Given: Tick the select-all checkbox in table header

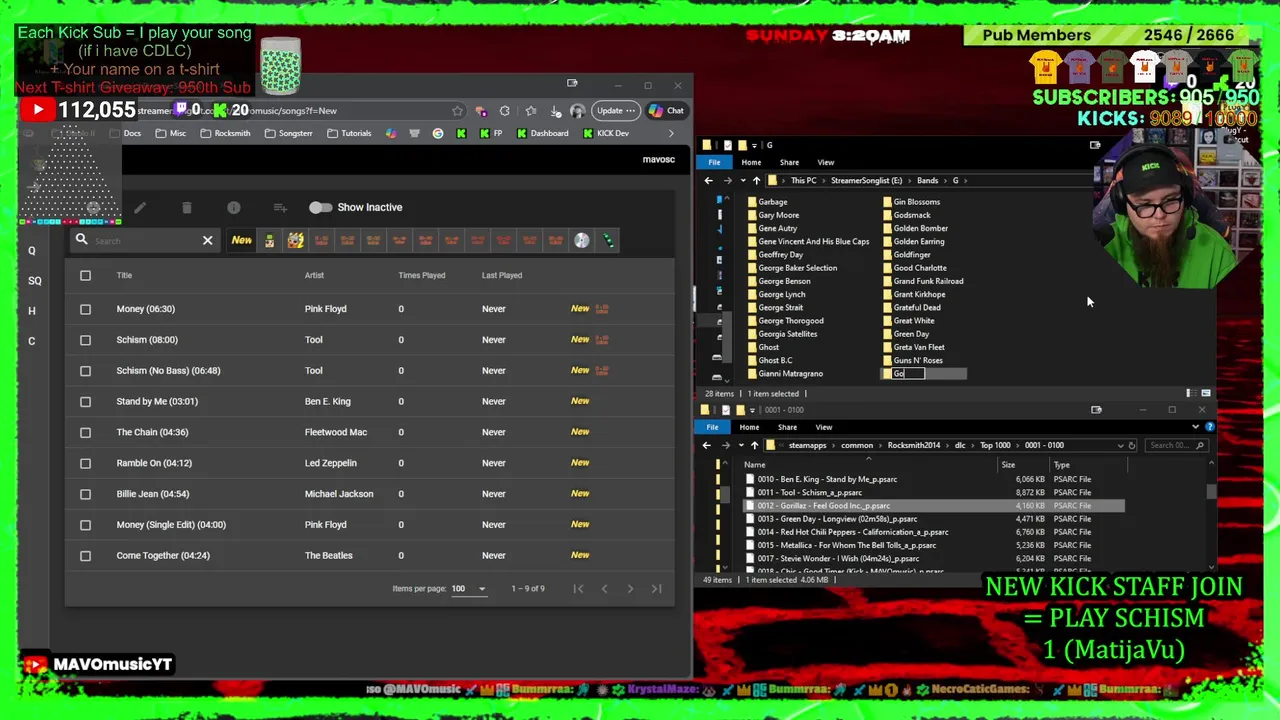Looking at the screenshot, I should (85, 275).
